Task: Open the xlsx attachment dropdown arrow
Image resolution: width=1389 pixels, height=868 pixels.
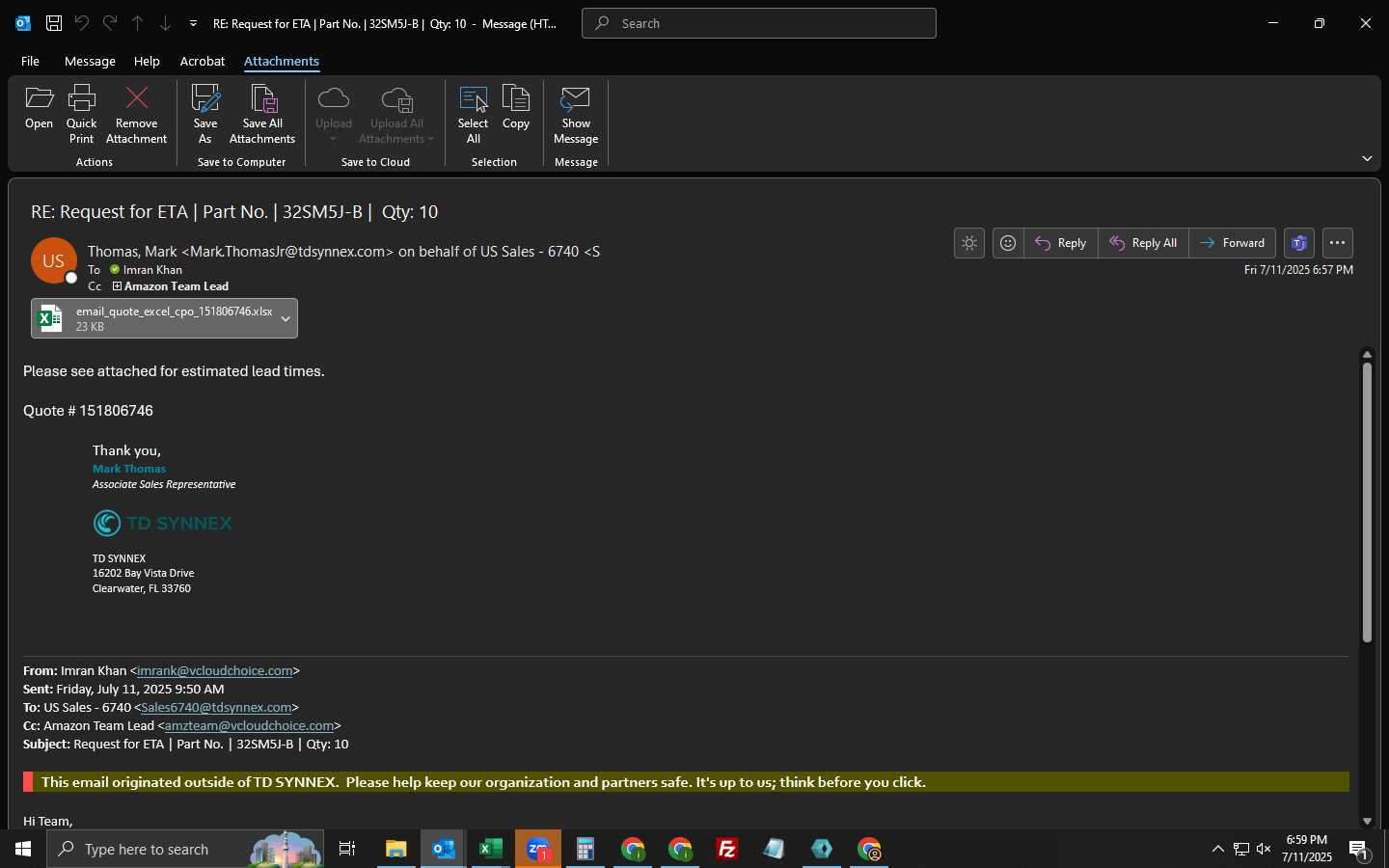Action: point(286,318)
